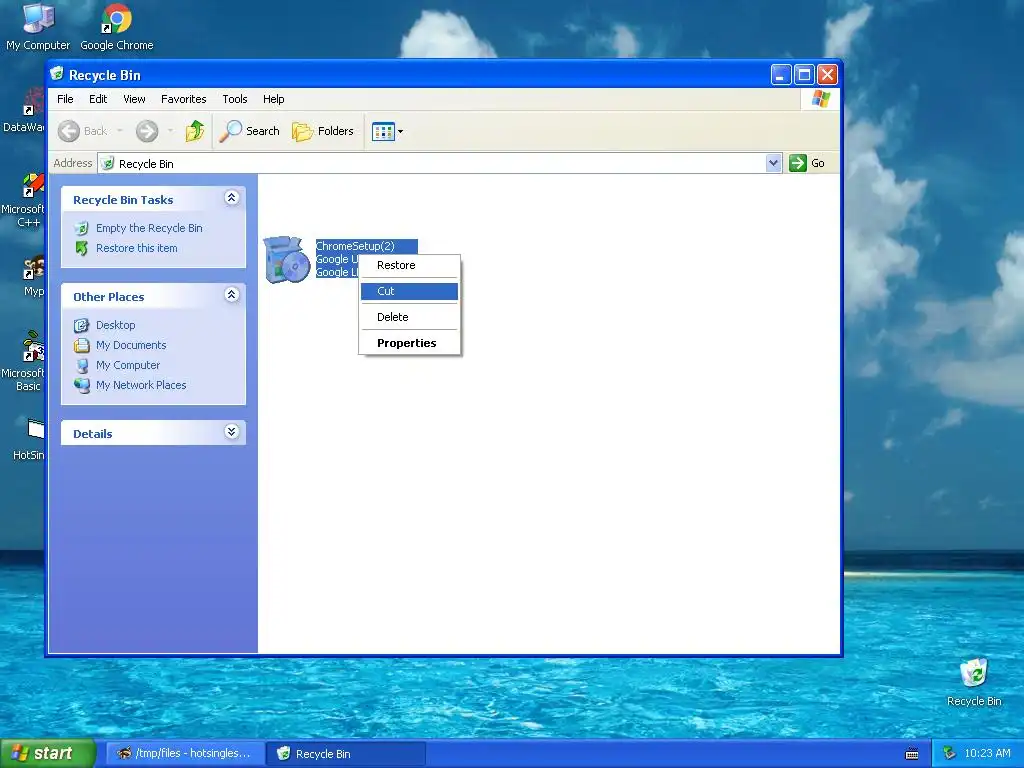1024x768 pixels.
Task: Open the Back button history dropdown arrow
Action: [x=120, y=131]
